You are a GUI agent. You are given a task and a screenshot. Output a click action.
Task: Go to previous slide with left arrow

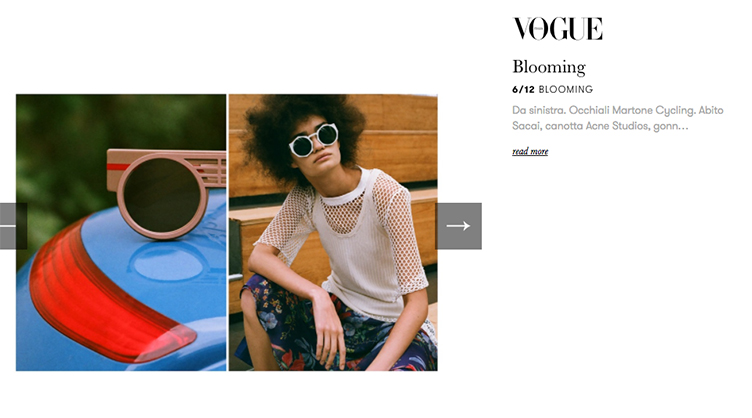pyautogui.click(x=13, y=226)
